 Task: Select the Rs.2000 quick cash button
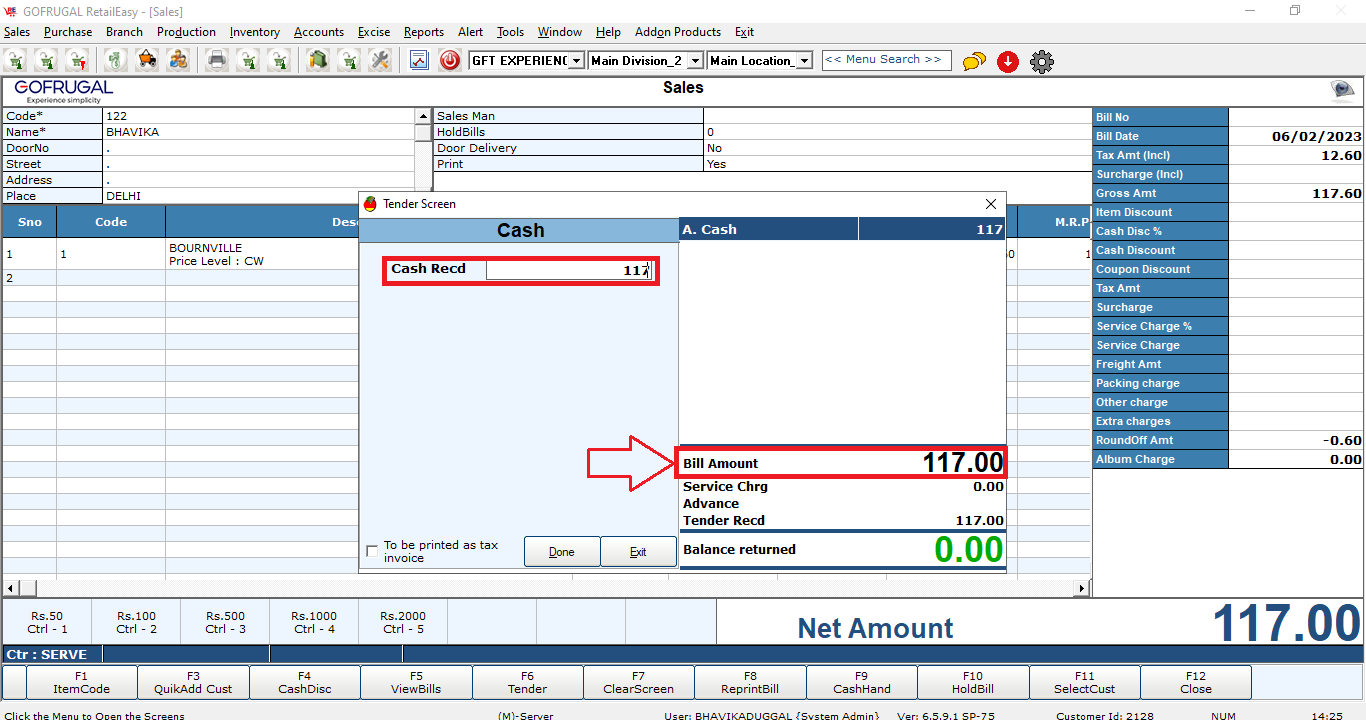pos(403,622)
